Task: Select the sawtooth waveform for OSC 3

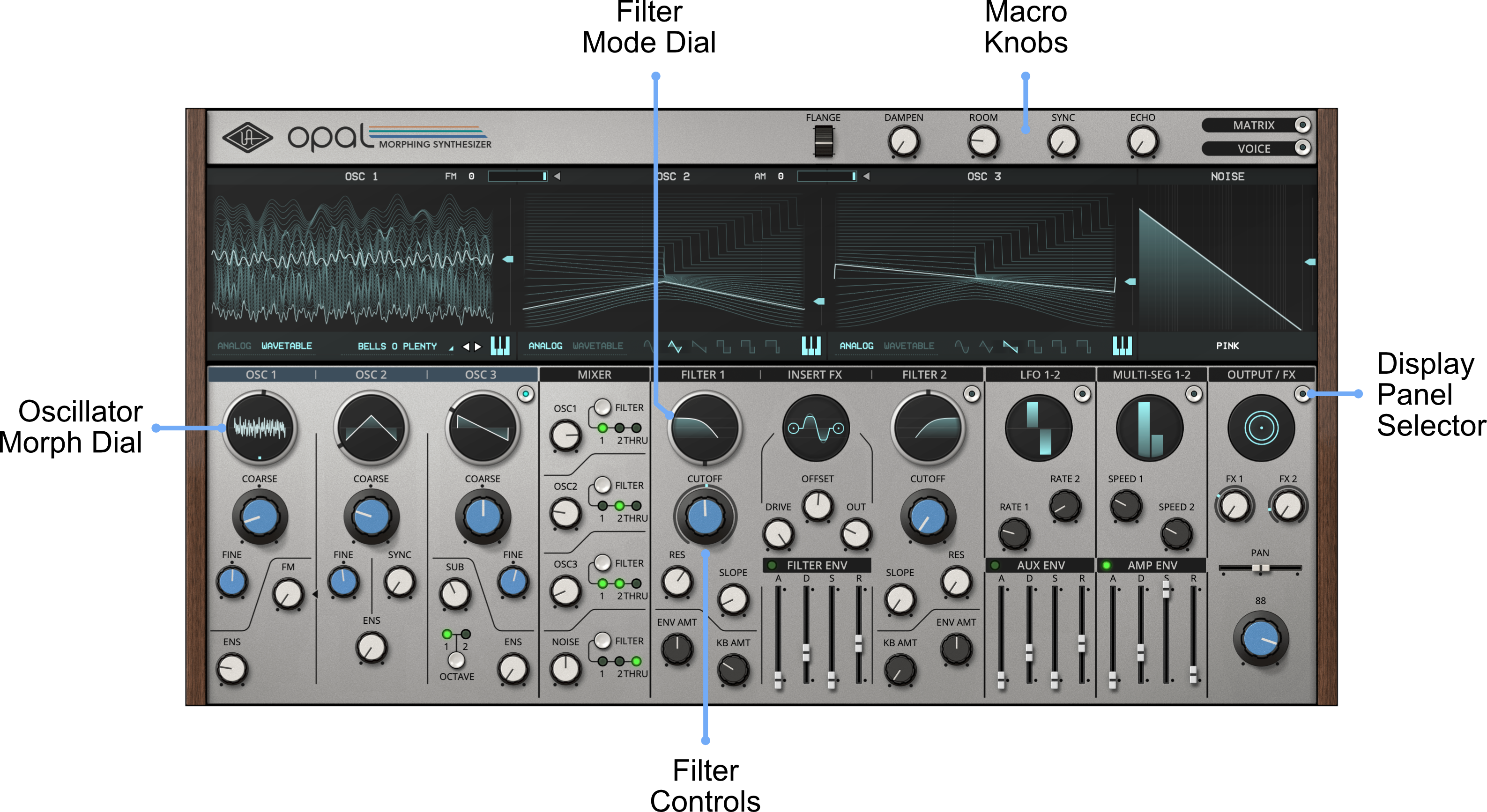Action: coord(1010,346)
